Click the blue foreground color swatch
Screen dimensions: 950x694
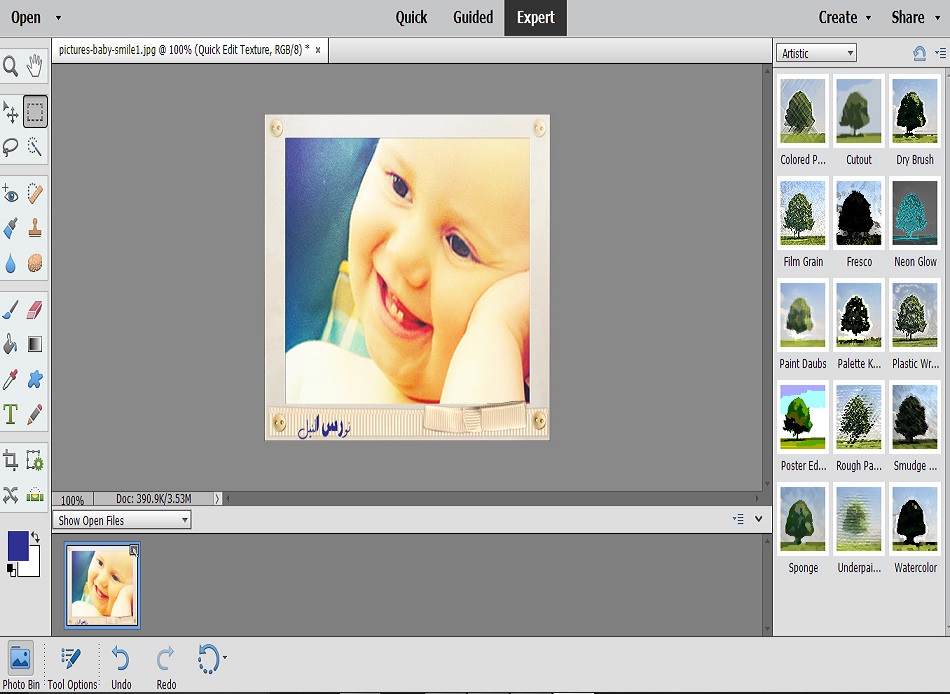click(18, 545)
